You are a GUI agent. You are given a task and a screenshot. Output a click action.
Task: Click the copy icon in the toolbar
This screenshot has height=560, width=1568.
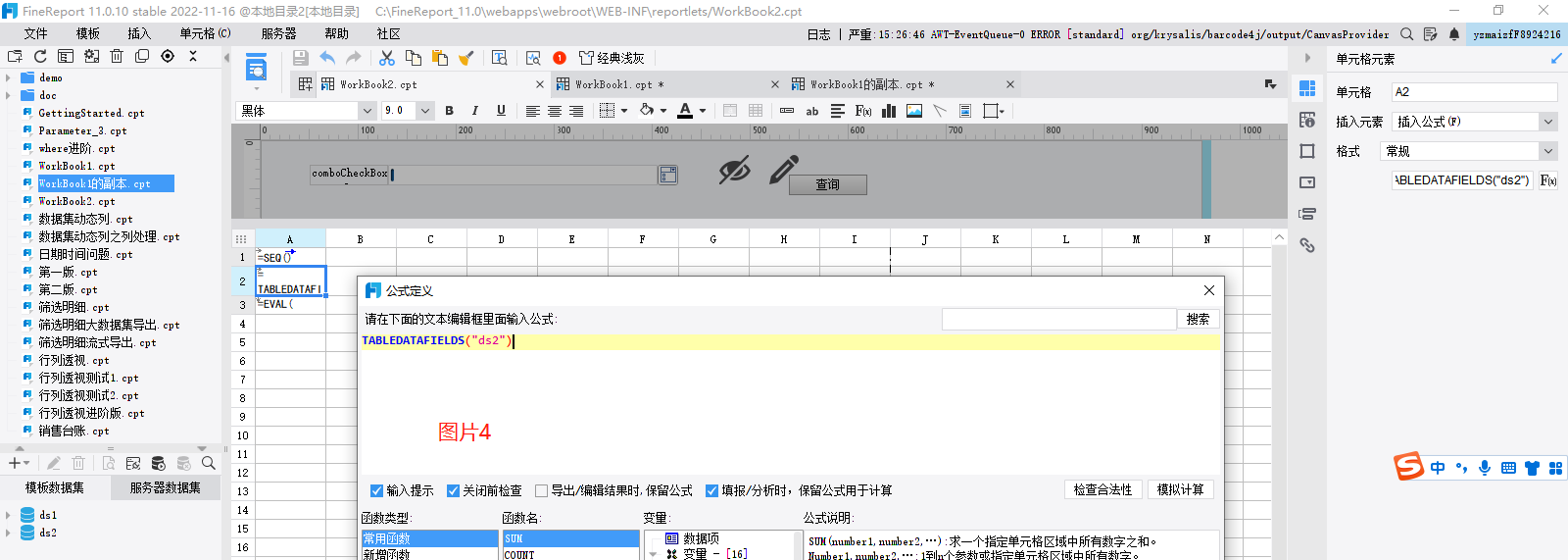click(414, 58)
